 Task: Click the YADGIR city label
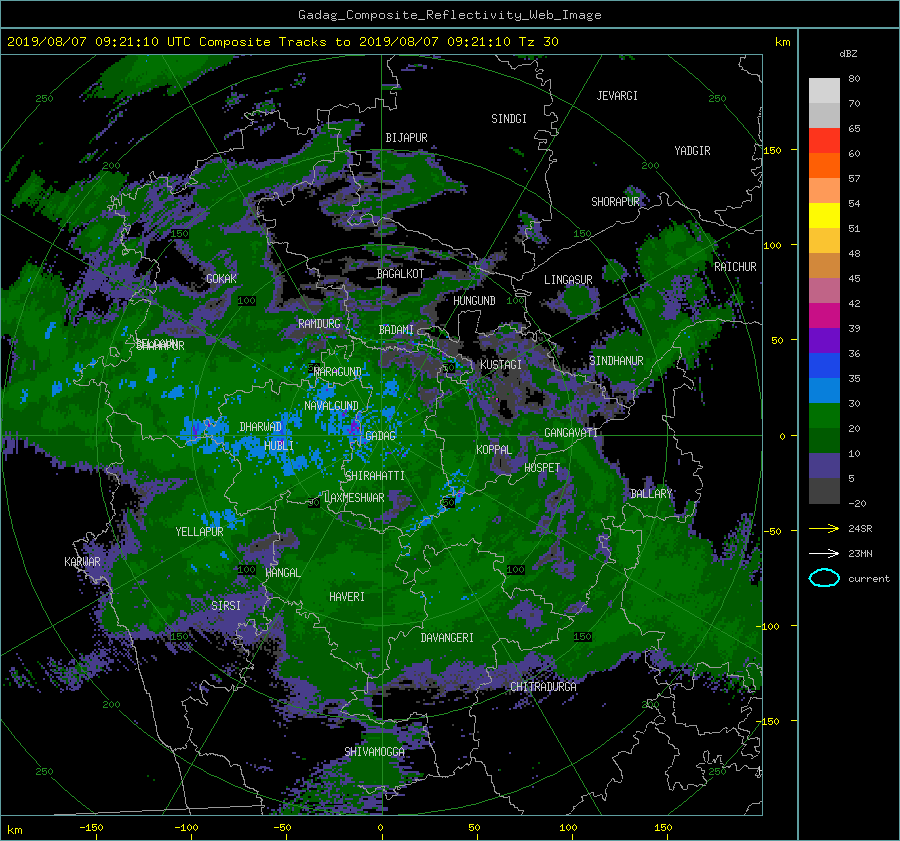(x=692, y=151)
